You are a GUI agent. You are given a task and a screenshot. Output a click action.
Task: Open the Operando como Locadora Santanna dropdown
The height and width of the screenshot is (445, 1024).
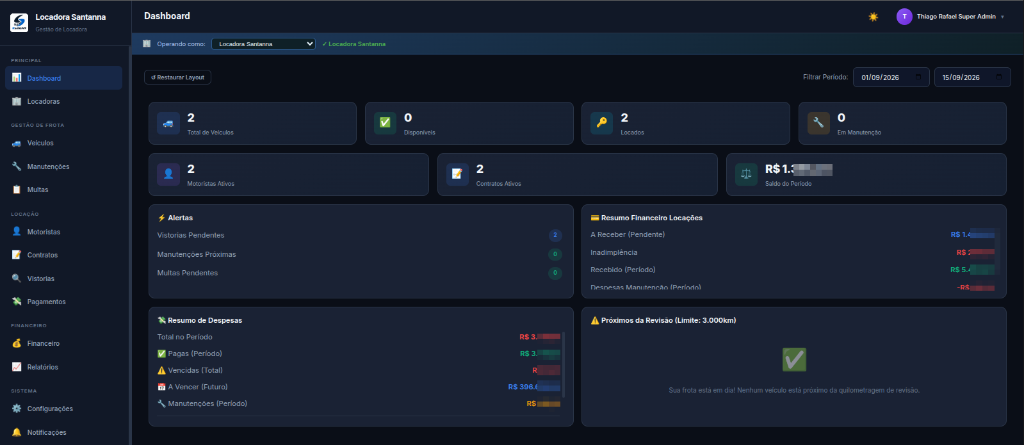(264, 44)
